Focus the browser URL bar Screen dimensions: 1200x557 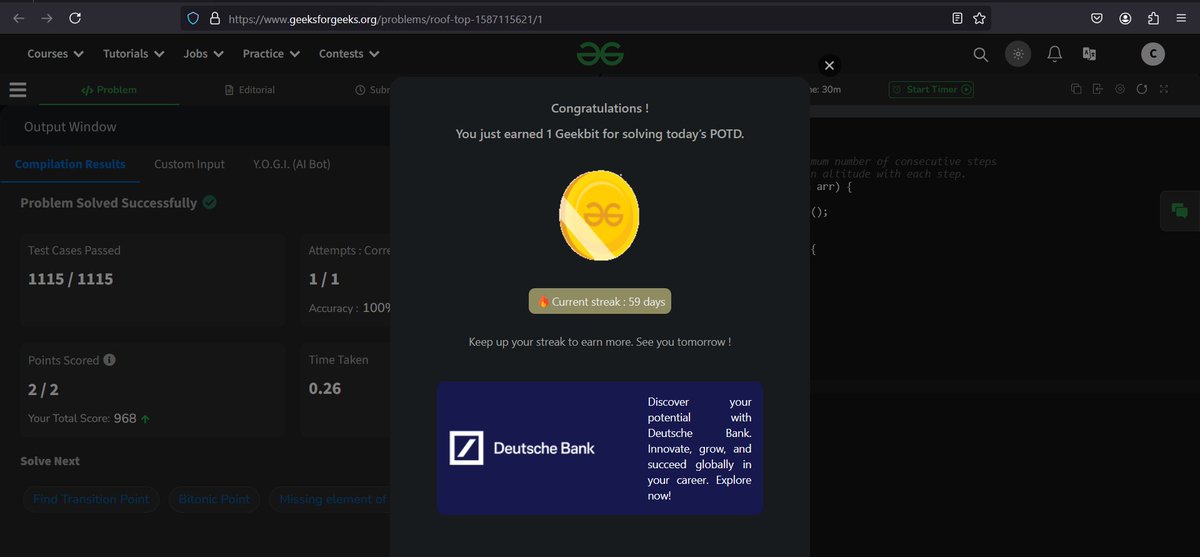click(585, 18)
